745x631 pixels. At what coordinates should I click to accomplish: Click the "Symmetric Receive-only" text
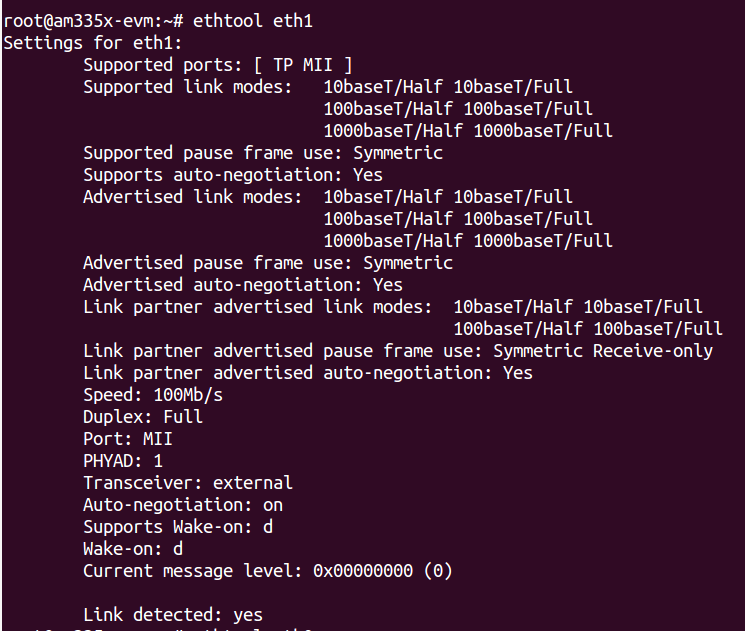click(x=603, y=351)
